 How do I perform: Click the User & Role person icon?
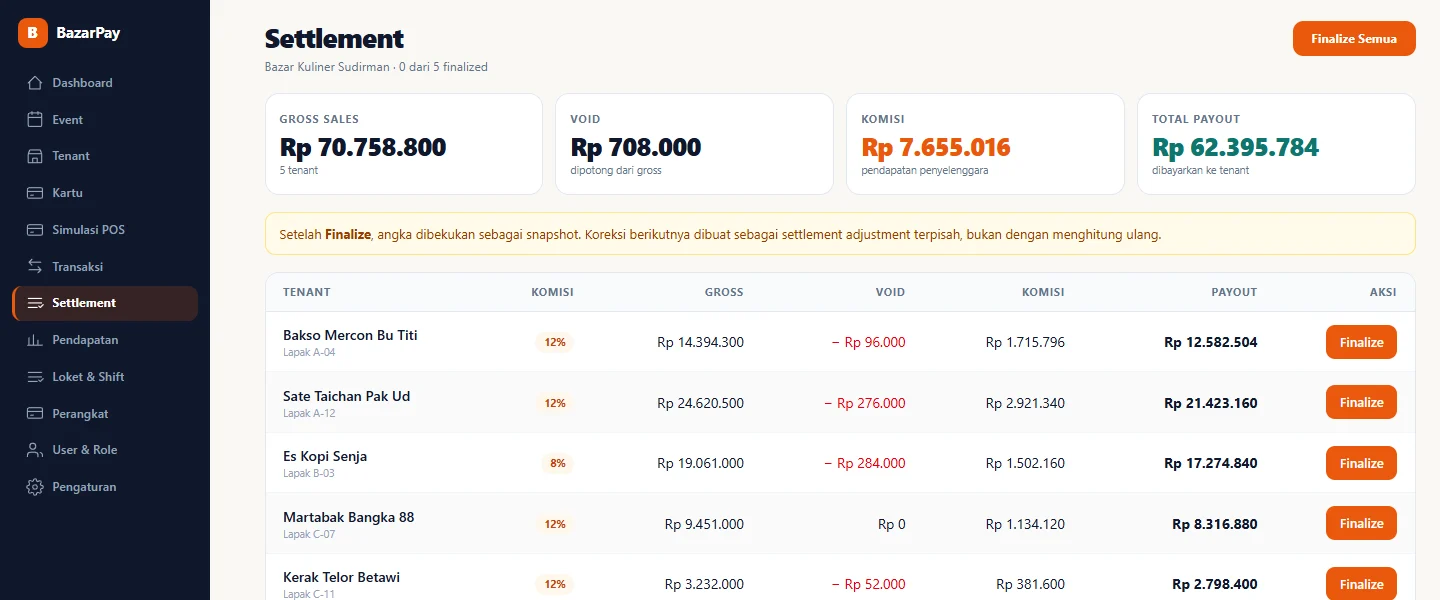(x=35, y=450)
